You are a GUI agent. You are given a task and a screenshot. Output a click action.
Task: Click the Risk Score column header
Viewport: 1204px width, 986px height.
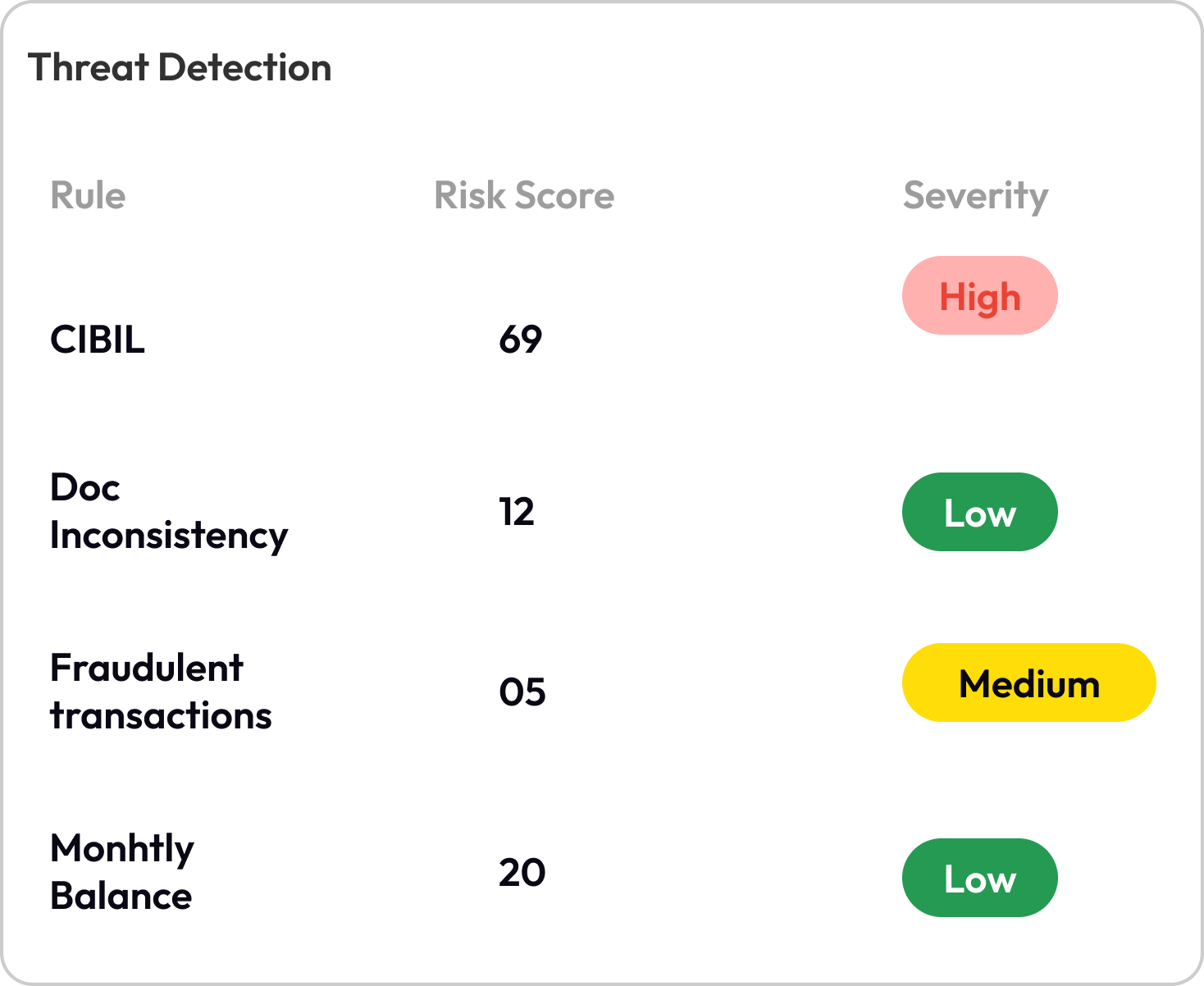click(524, 195)
